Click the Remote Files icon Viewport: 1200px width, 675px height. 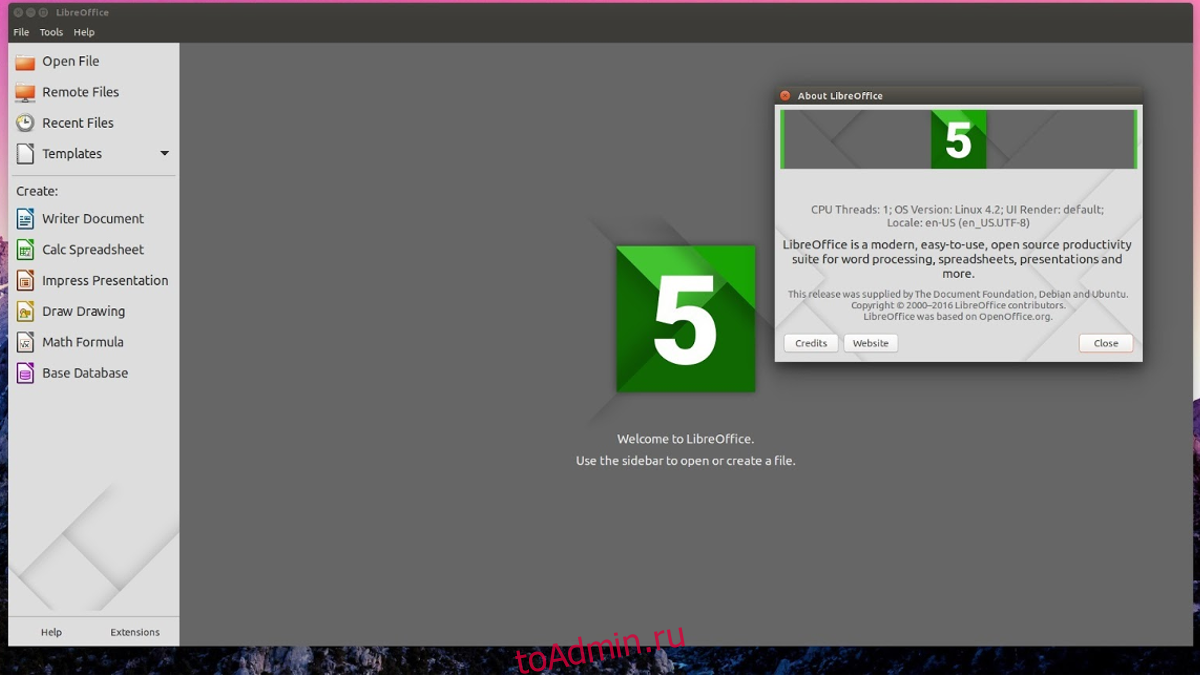coord(25,92)
